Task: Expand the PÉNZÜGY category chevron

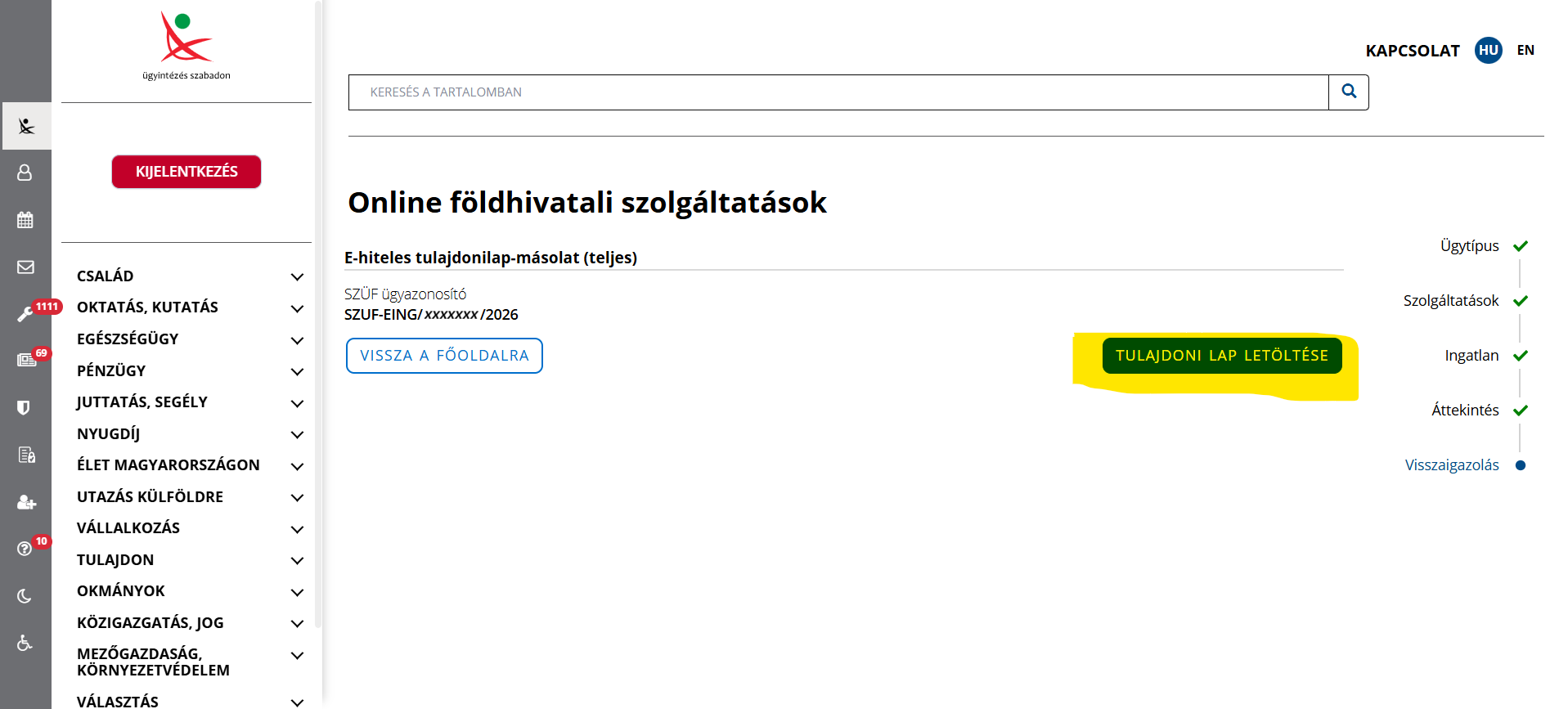Action: [x=297, y=372]
